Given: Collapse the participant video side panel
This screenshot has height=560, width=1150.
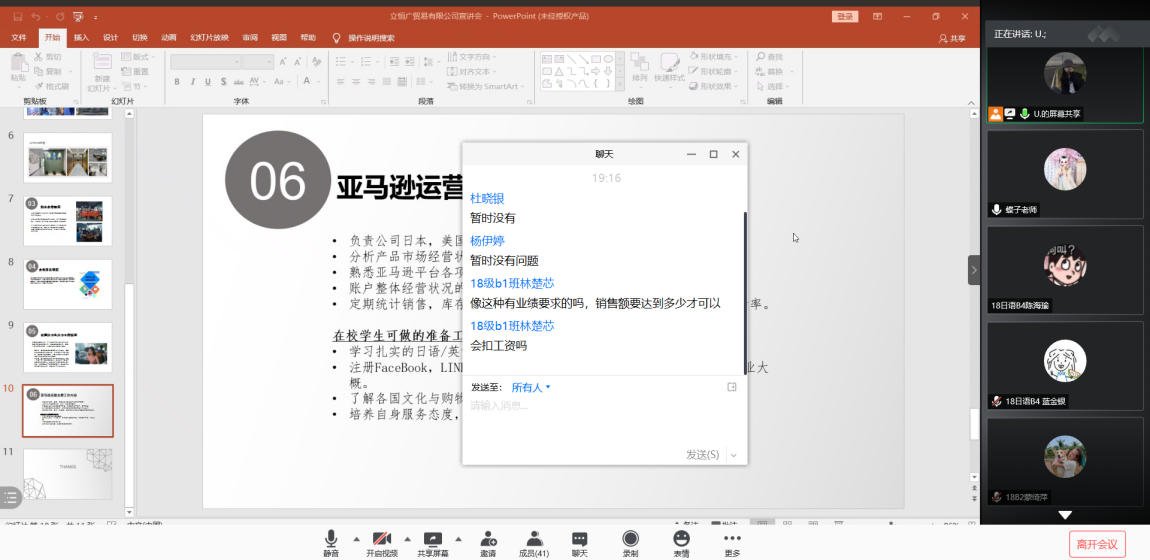Looking at the screenshot, I should pyautogui.click(x=974, y=270).
